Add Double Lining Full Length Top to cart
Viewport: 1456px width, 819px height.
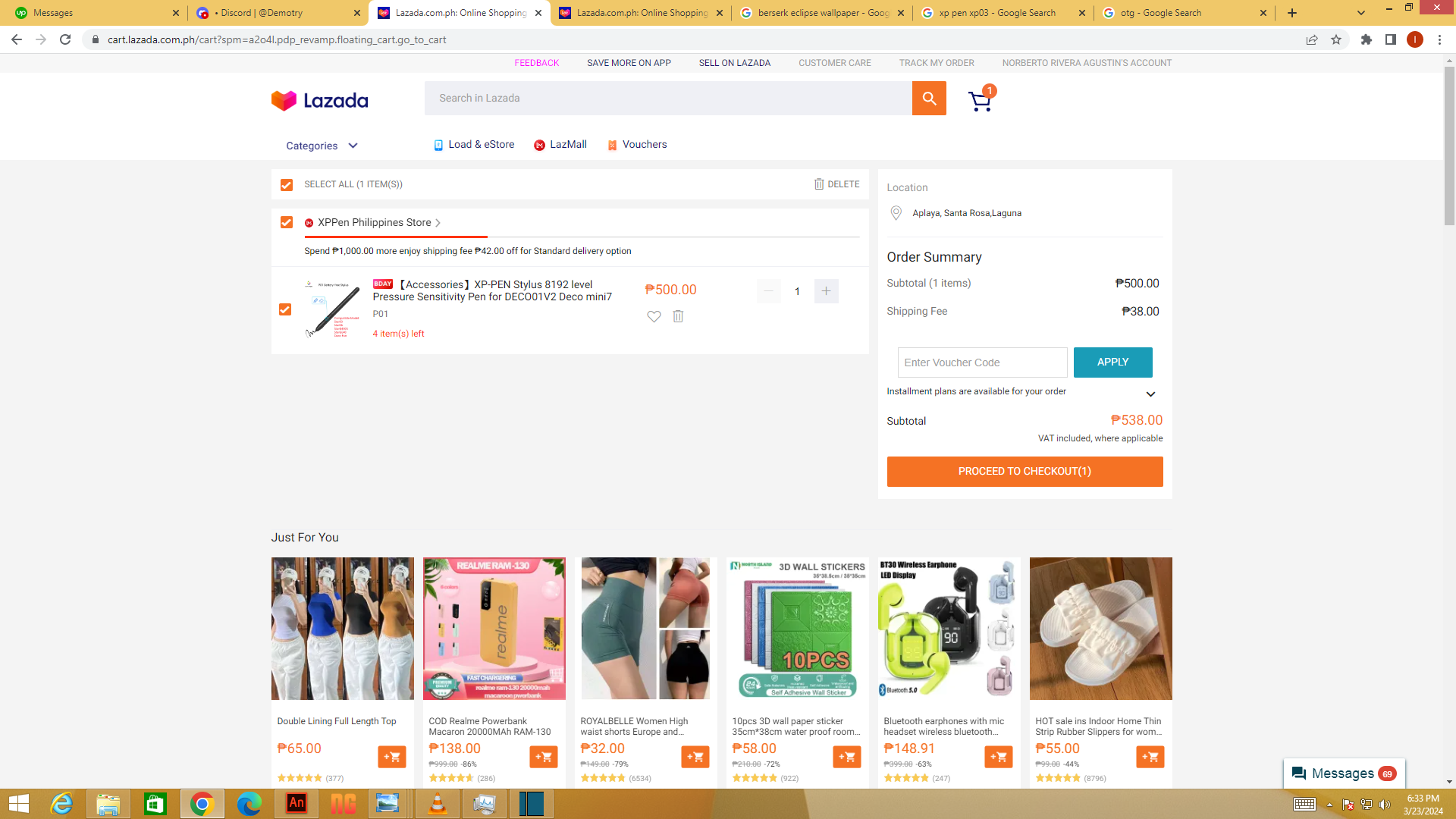point(392,757)
